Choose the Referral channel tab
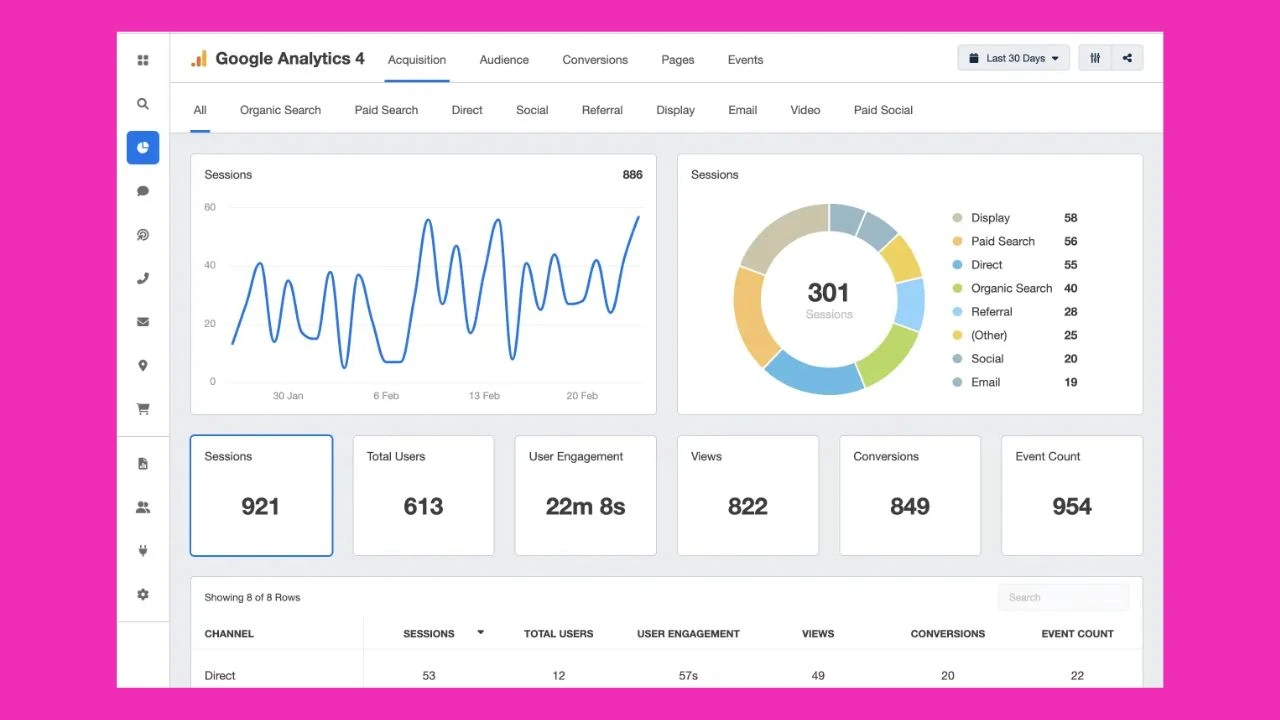This screenshot has width=1280, height=720. 602,110
